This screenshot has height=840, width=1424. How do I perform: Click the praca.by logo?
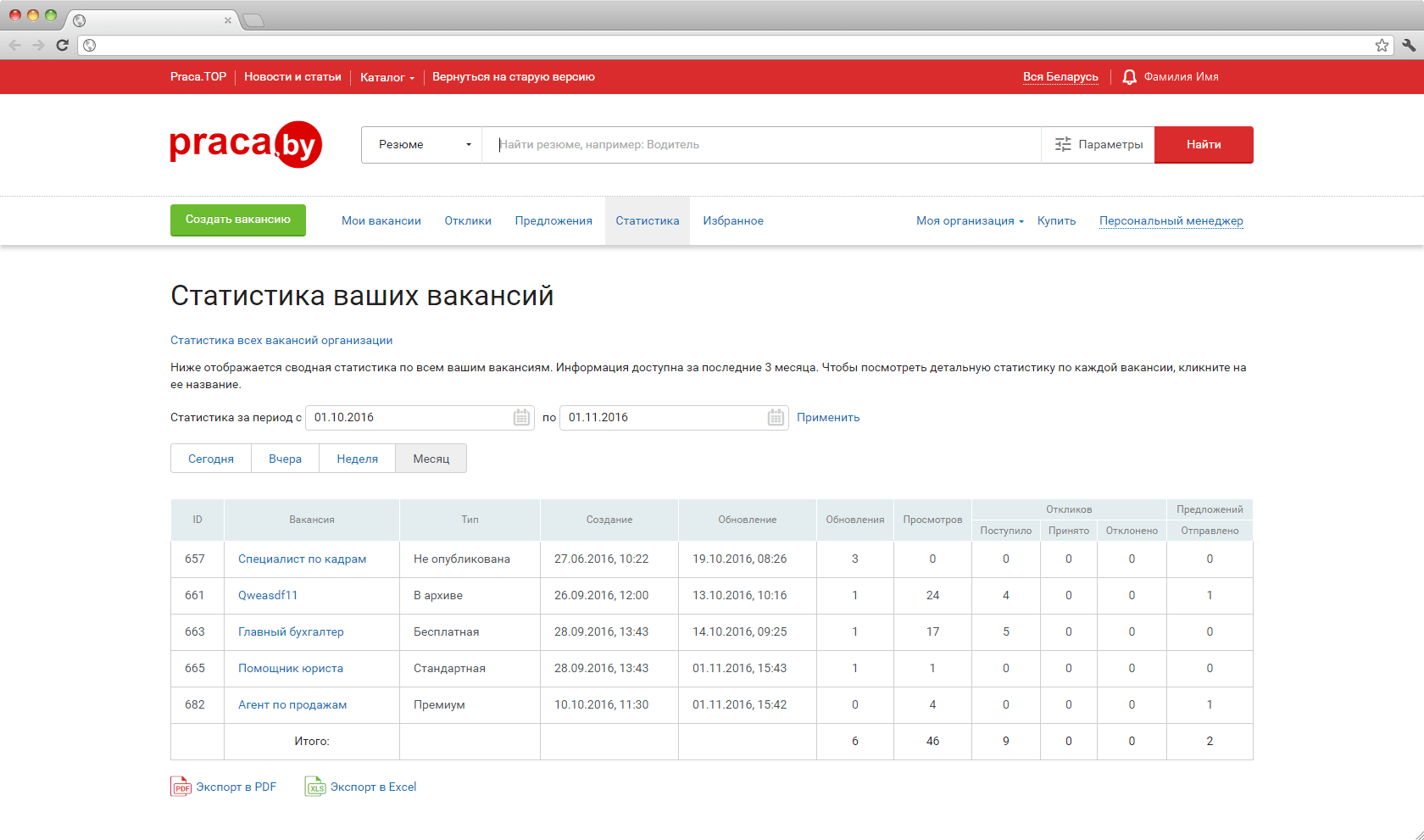click(x=246, y=145)
